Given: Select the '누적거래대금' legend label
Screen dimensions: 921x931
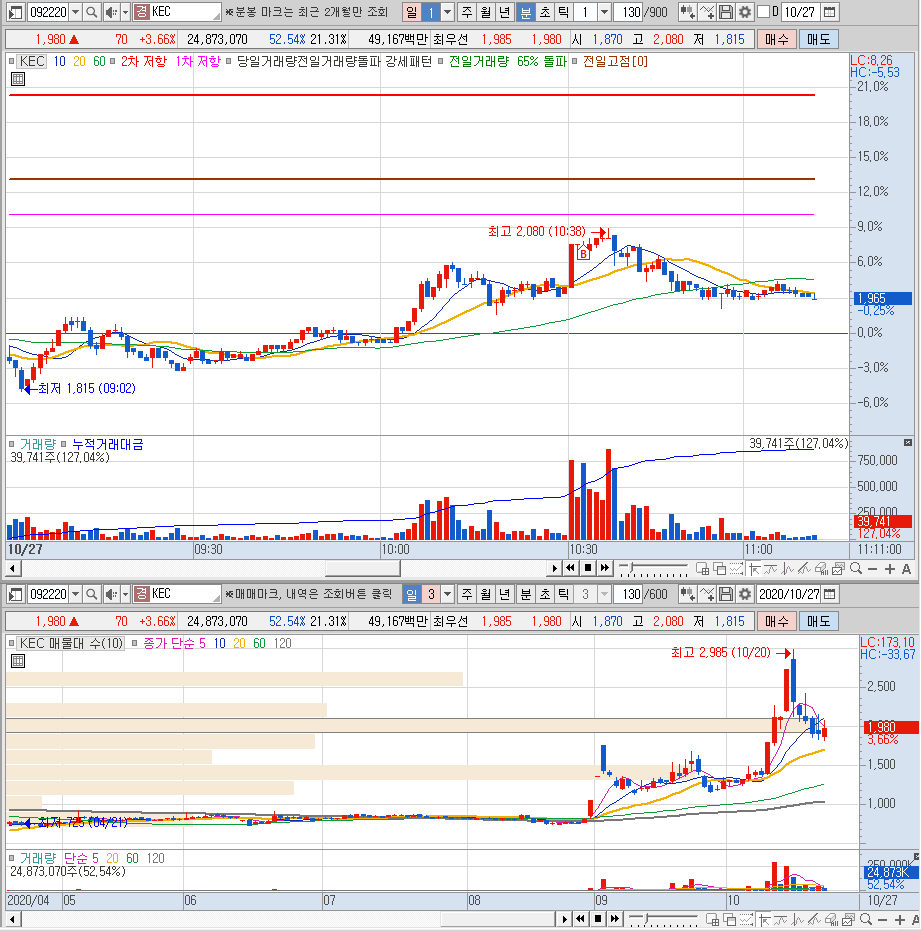Looking at the screenshot, I should coord(107,444).
